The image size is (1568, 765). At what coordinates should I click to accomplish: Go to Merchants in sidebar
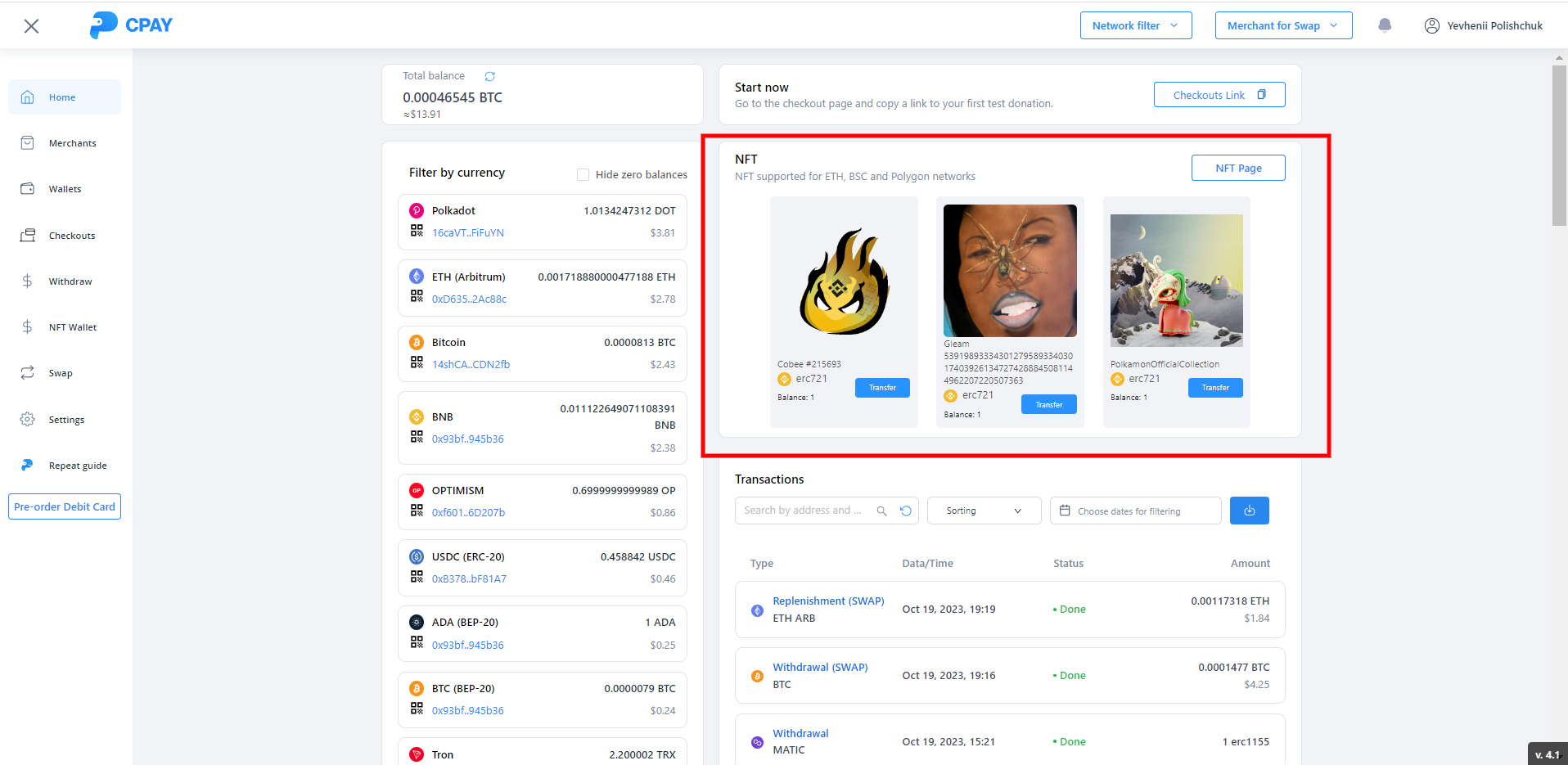(x=72, y=143)
